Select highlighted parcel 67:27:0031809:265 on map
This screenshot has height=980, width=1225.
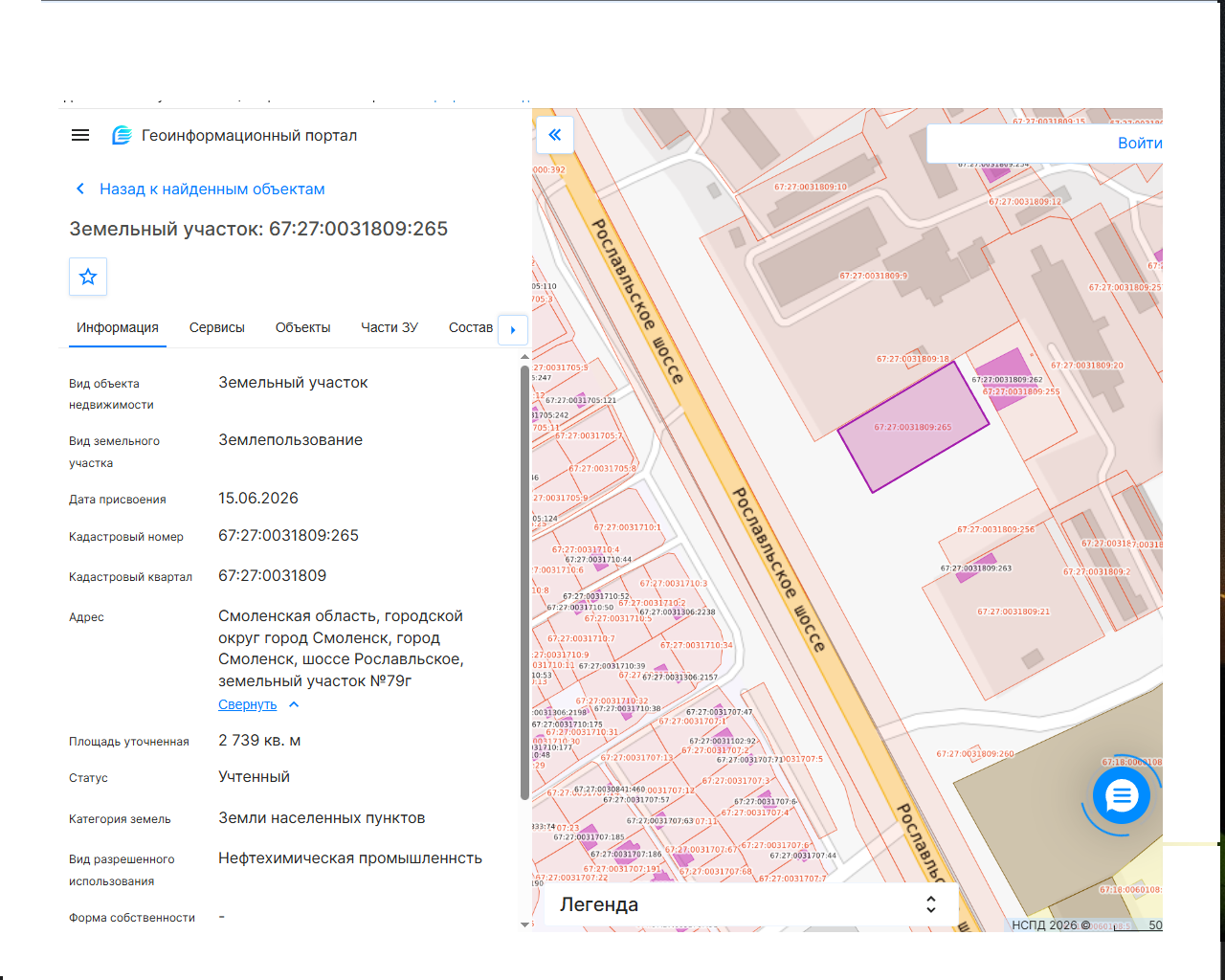point(914,427)
